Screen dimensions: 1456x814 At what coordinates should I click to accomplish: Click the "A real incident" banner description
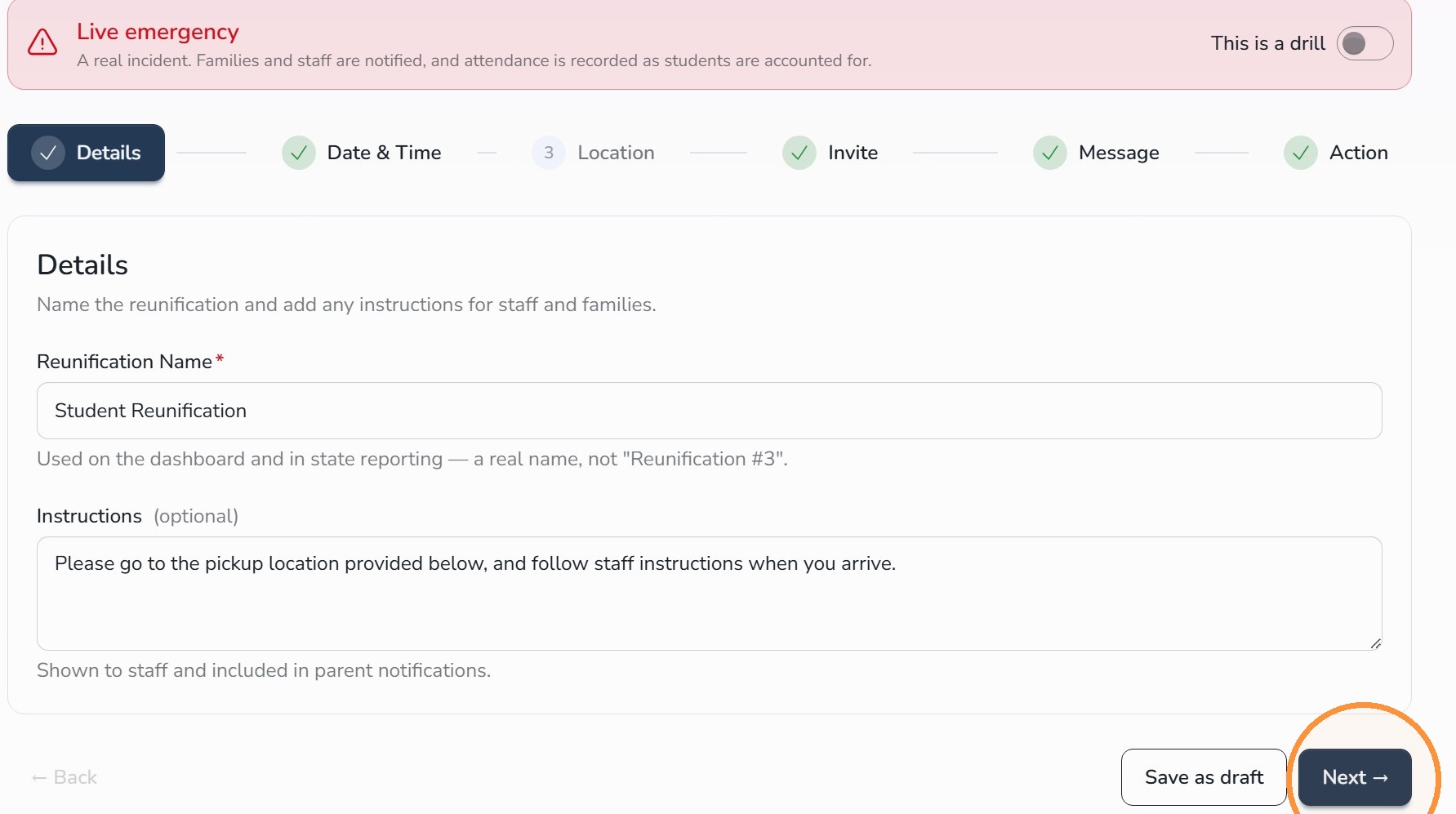point(474,60)
